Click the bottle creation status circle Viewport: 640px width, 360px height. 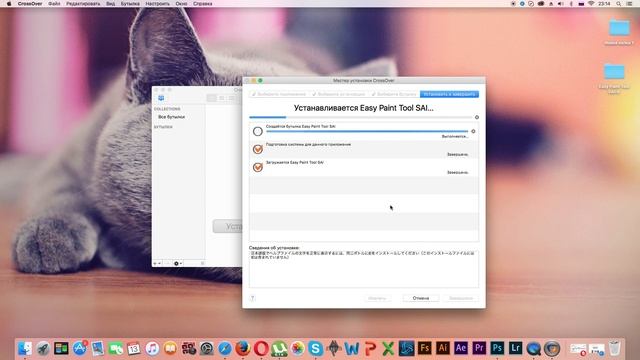click(x=258, y=131)
